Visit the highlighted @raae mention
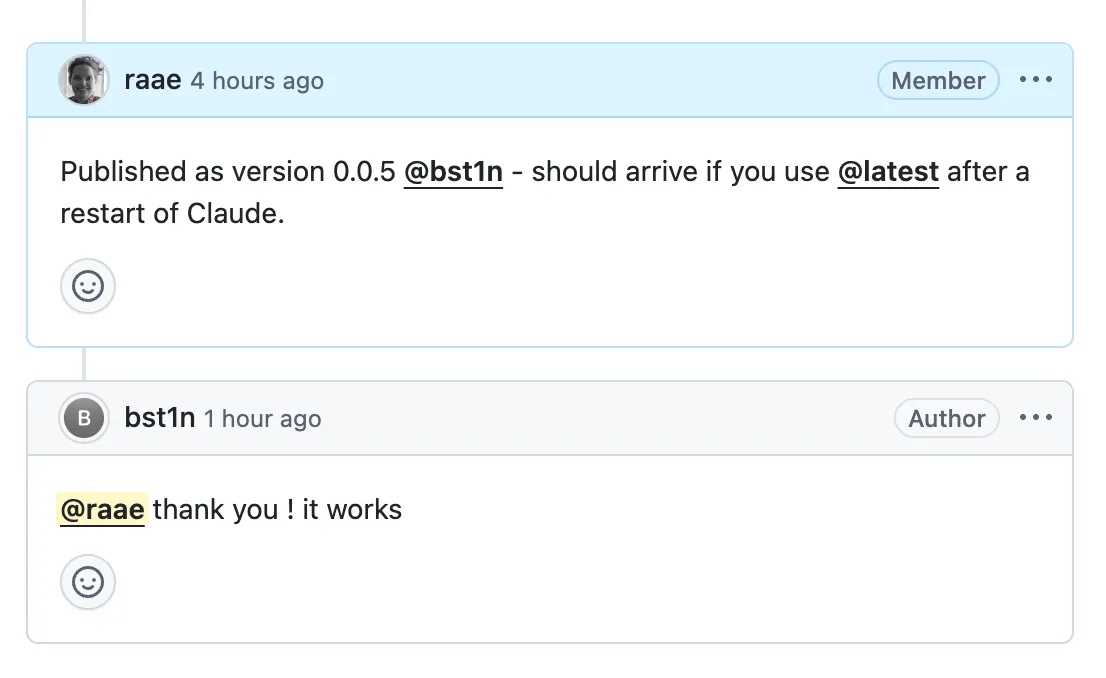 (102, 509)
